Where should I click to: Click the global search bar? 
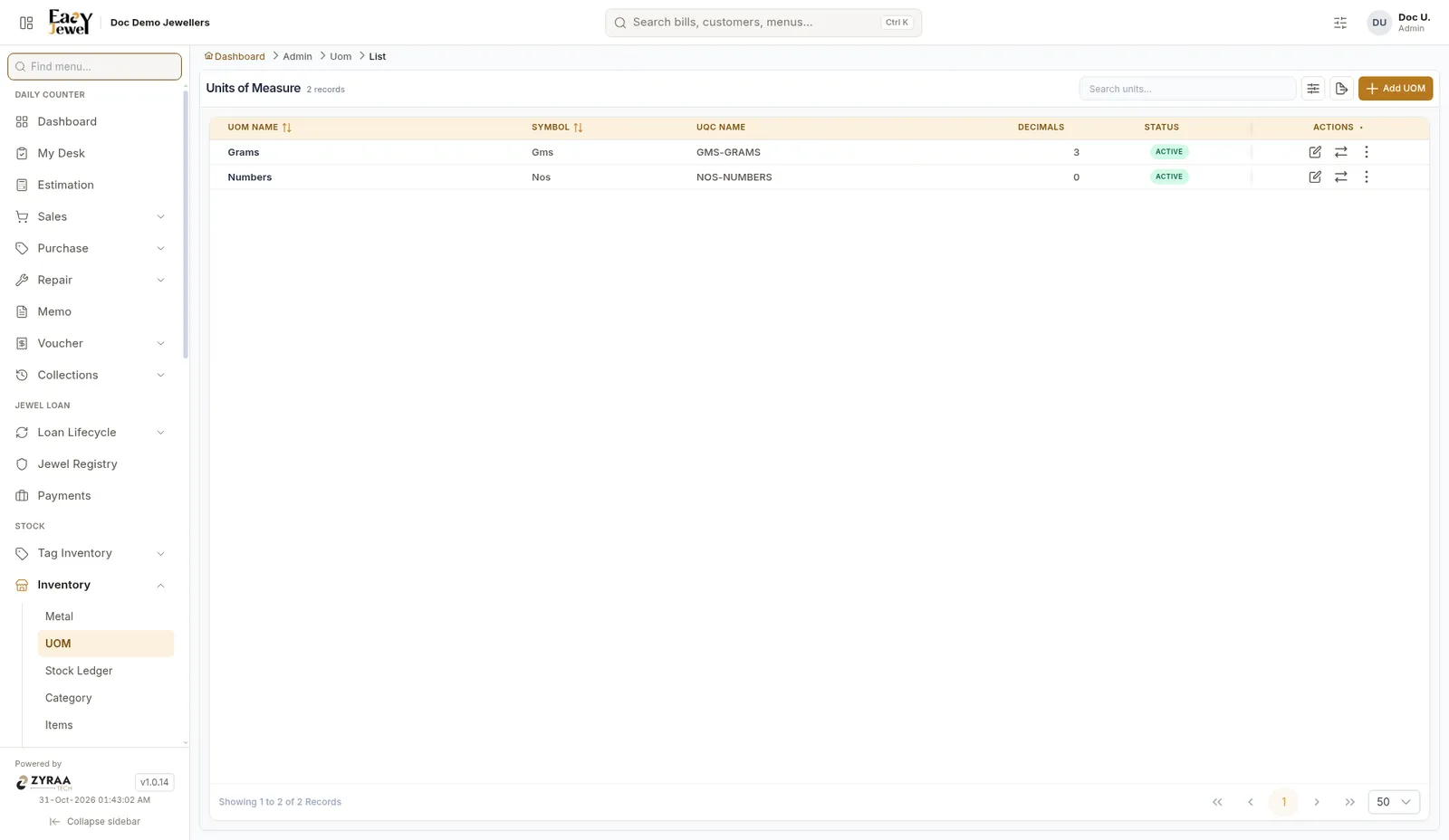[763, 23]
